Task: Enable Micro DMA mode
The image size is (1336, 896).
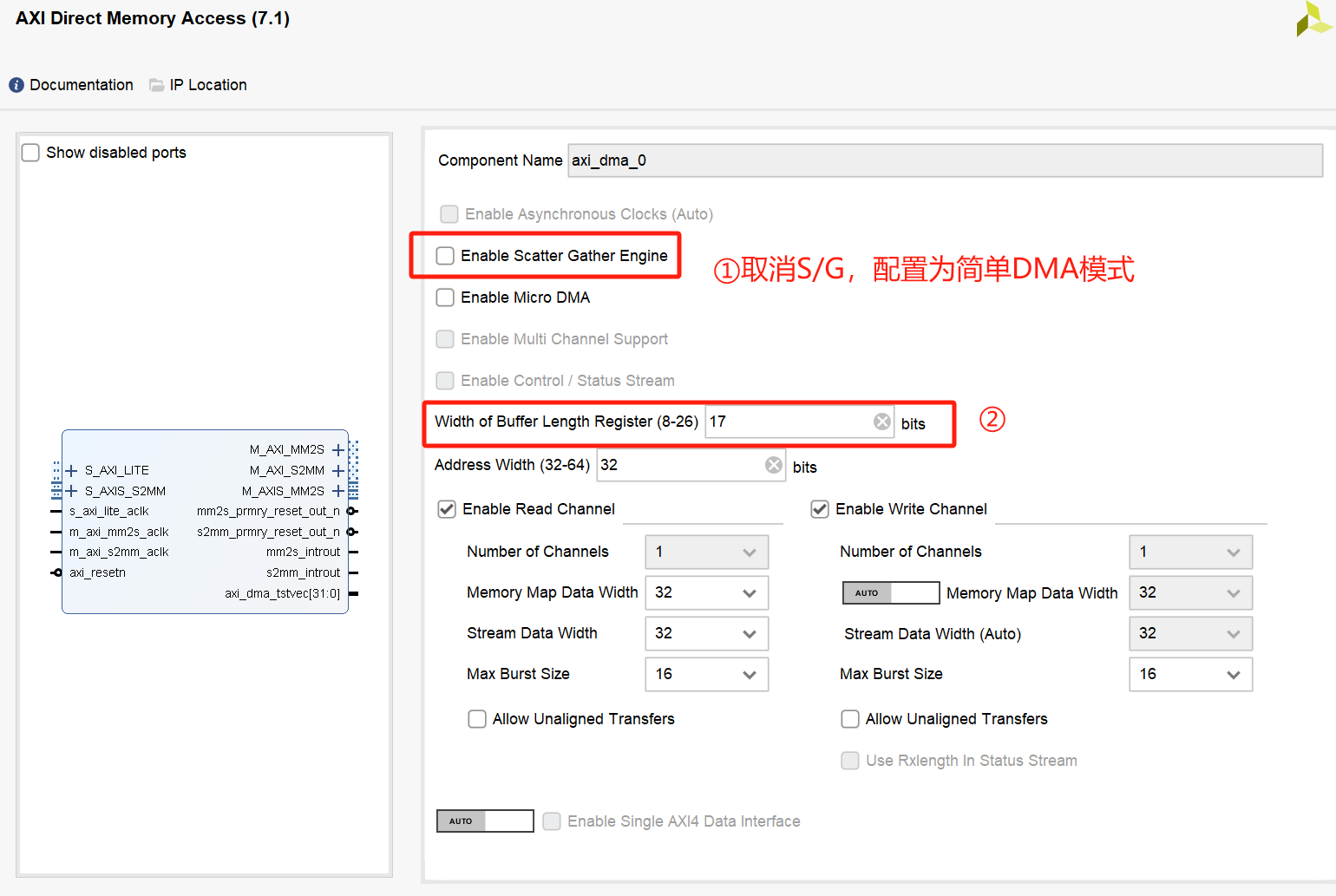Action: pyautogui.click(x=445, y=297)
